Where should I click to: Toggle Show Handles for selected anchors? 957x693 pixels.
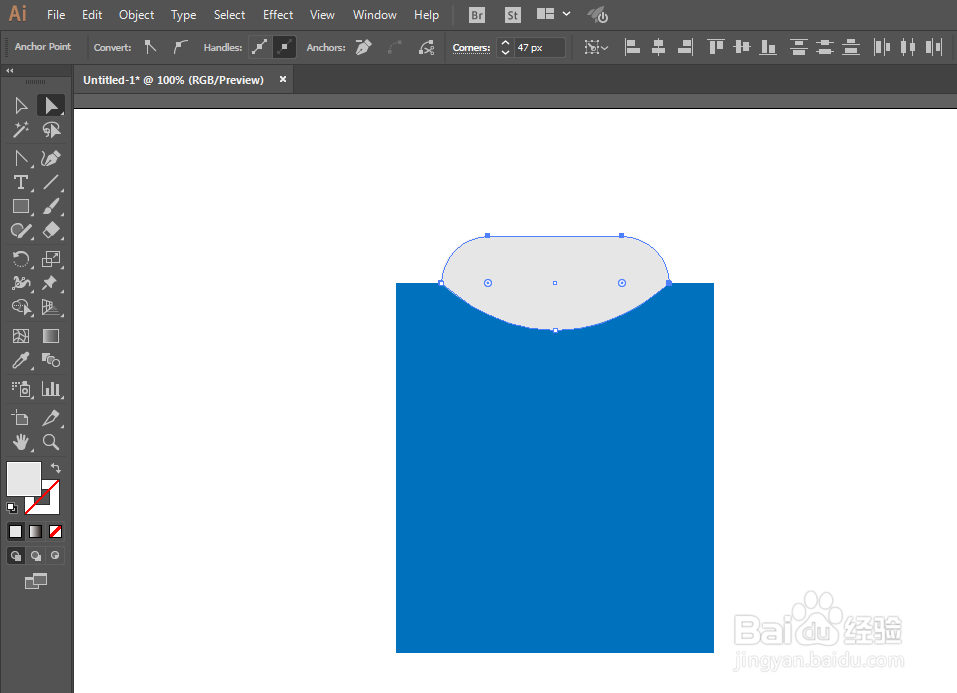point(259,46)
